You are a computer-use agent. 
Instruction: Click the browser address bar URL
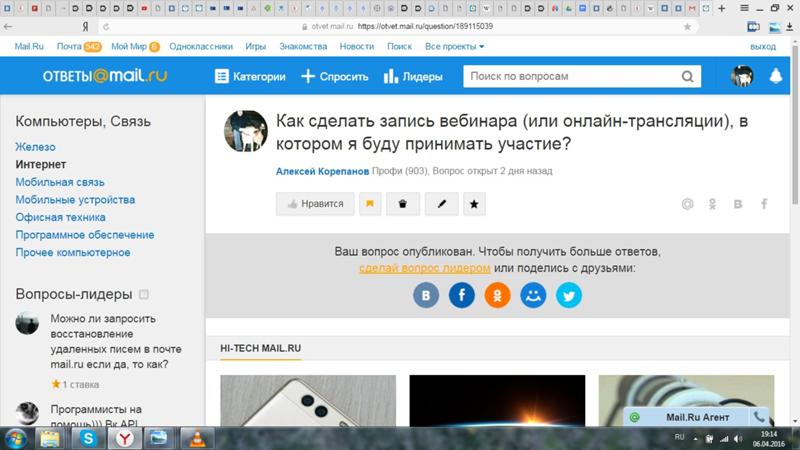point(425,27)
